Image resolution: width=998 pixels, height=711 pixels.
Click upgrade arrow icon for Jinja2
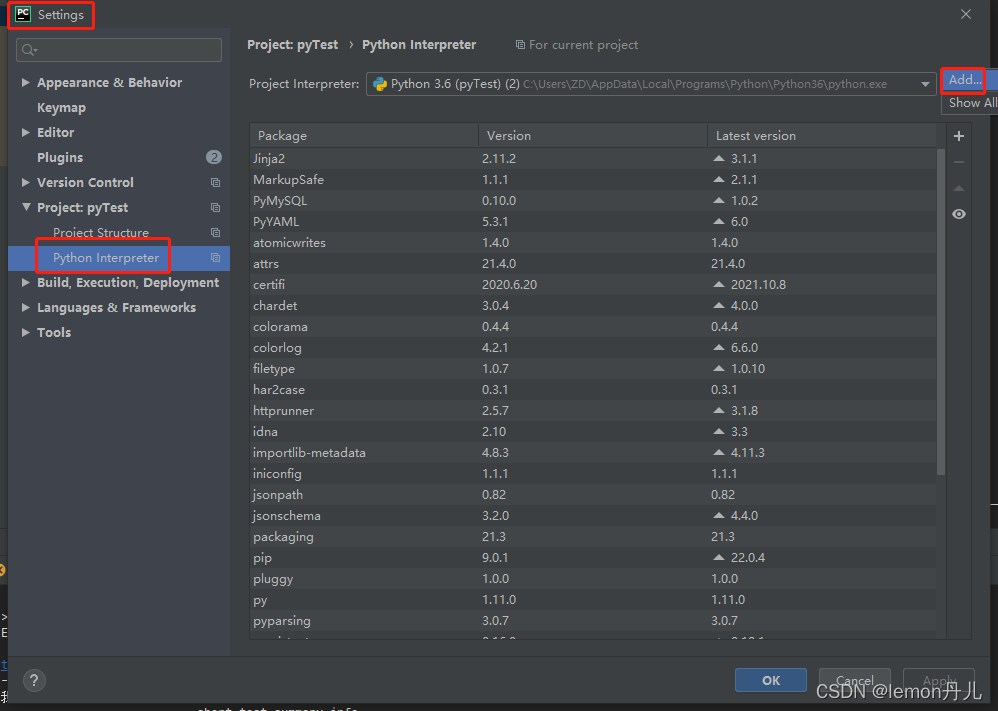coord(719,158)
